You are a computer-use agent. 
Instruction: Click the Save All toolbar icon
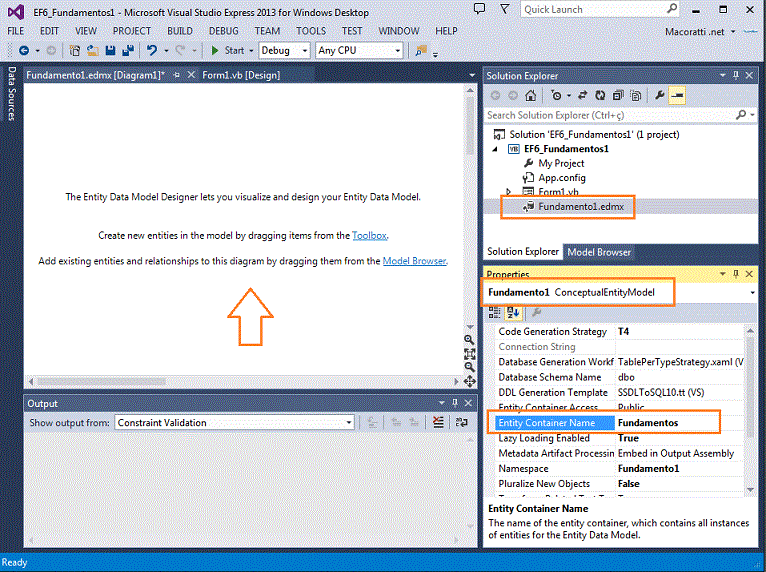pos(128,50)
